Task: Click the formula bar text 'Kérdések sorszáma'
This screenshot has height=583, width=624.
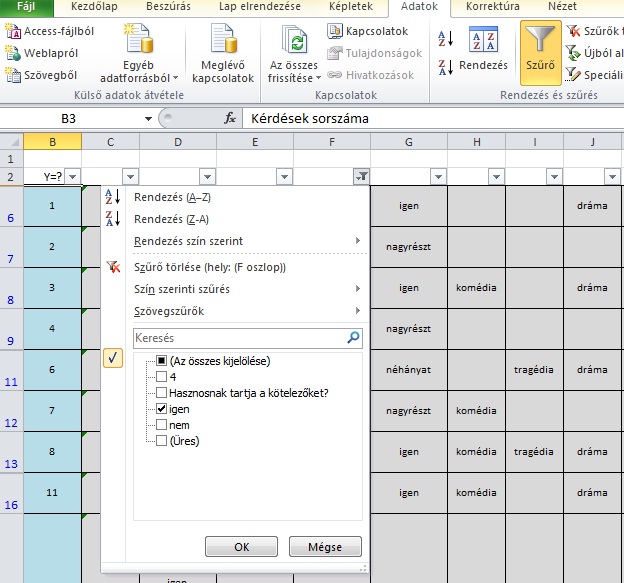Action: click(x=310, y=119)
